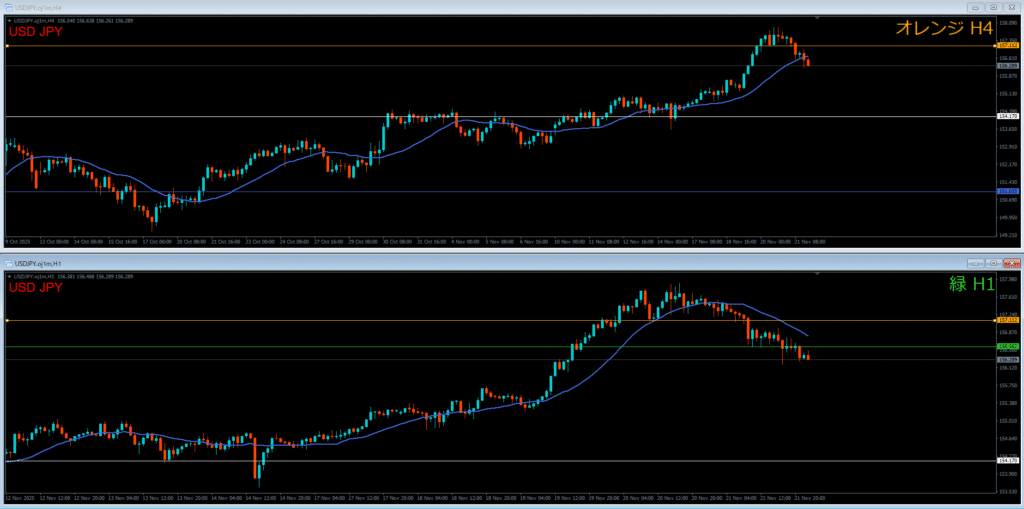
Task: Click the red 'USD JPY' label in H4 chart
Action: tap(35, 32)
